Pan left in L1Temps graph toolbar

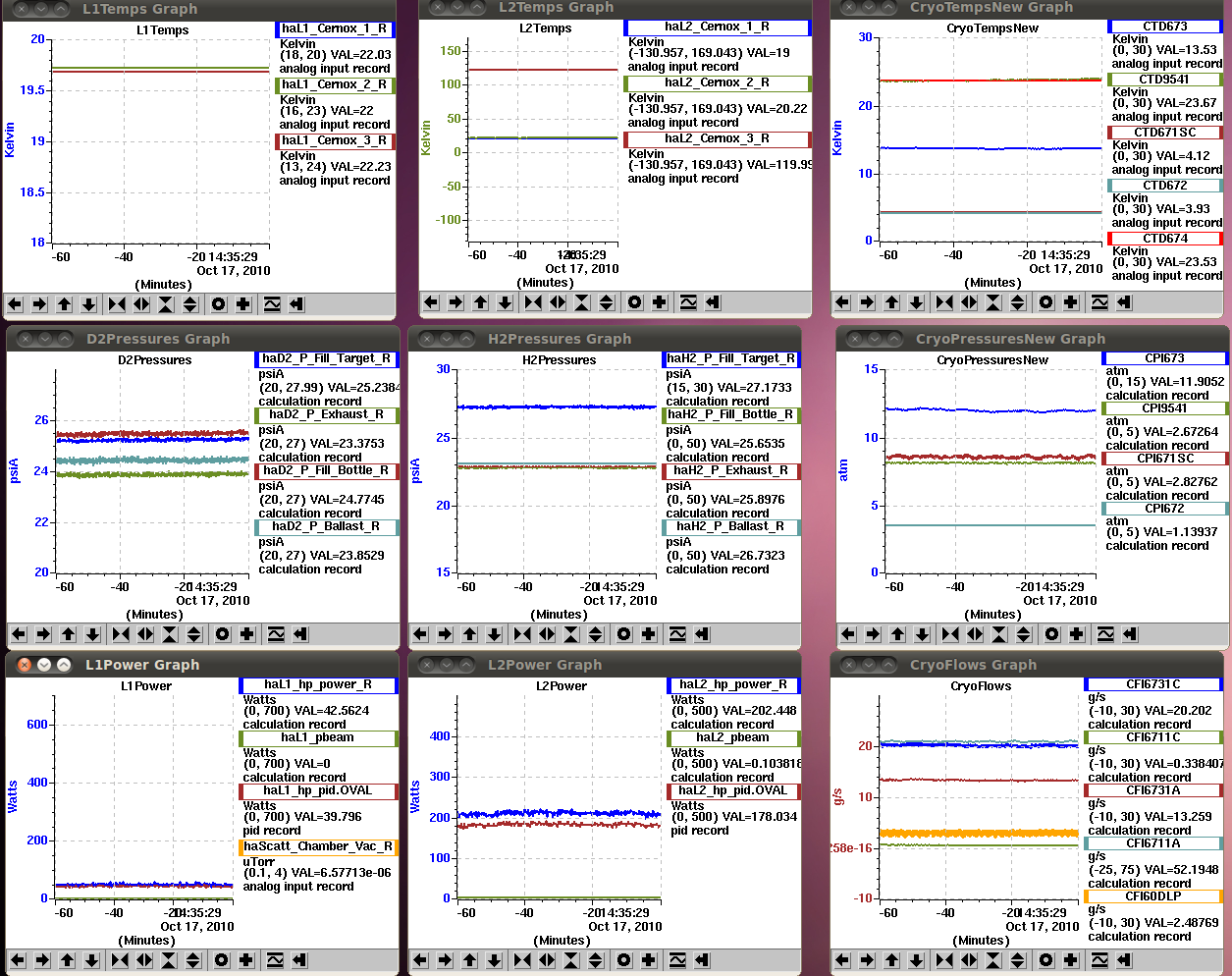tap(16, 304)
